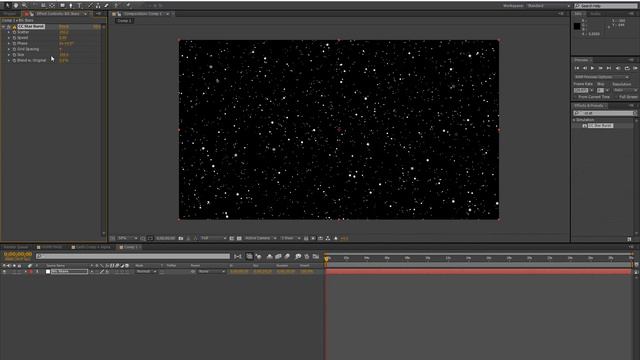640x360 pixels.
Task: Toggle loop option in Preview panel
Action: (x=627, y=68)
